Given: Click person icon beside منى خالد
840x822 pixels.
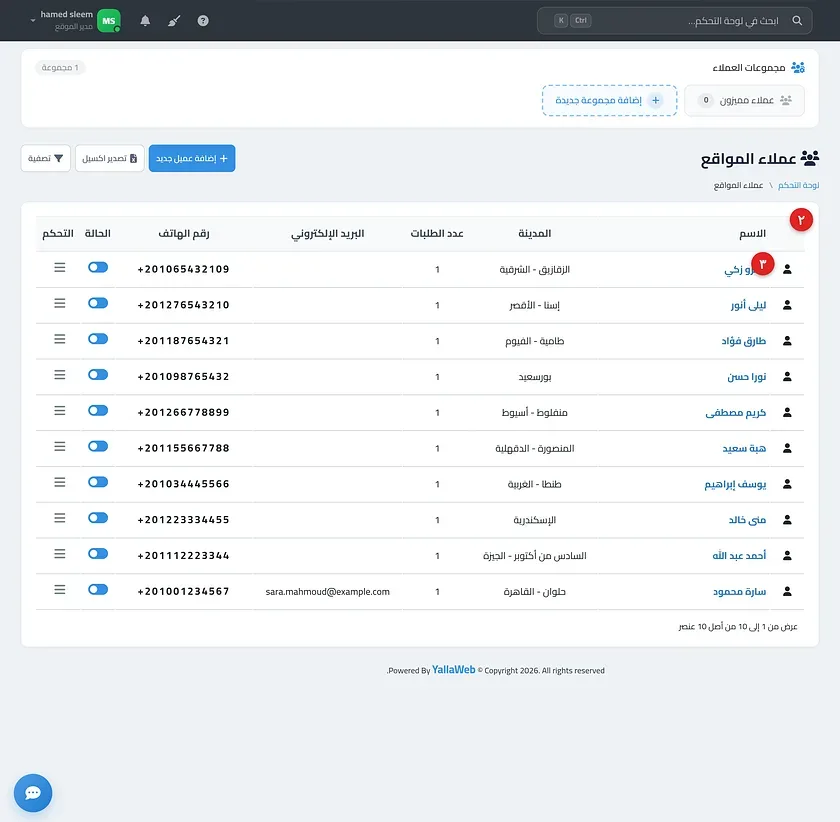Looking at the screenshot, I should [787, 520].
